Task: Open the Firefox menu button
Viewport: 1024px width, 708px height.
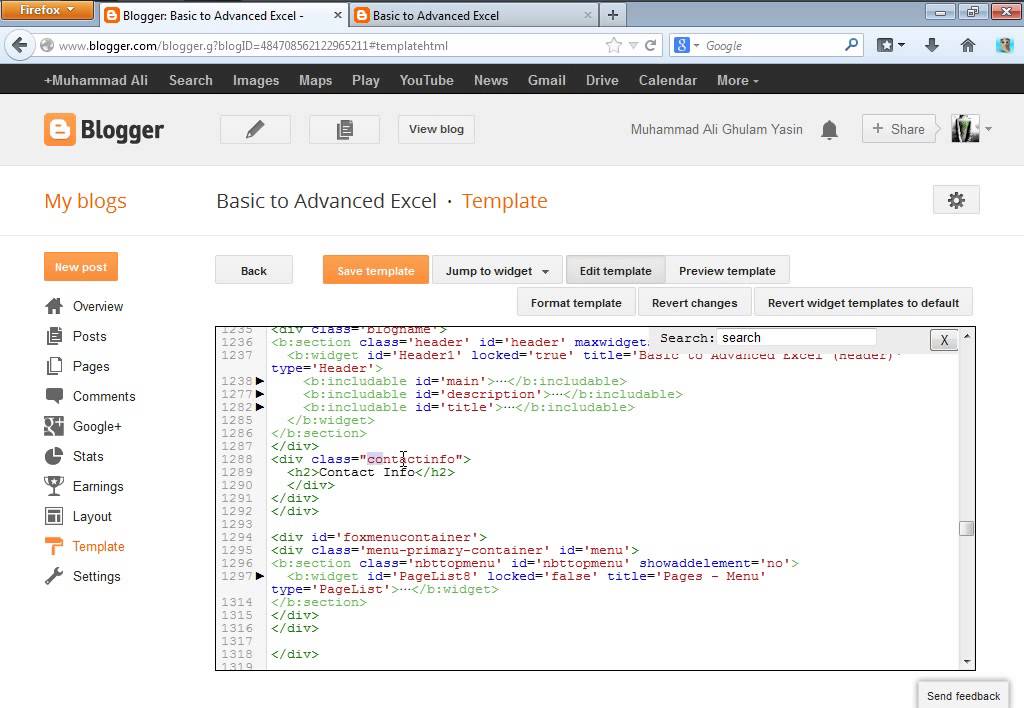Action: point(47,10)
